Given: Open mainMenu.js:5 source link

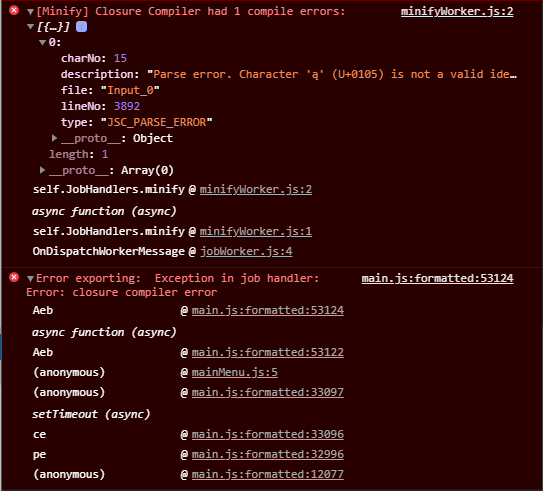Looking at the screenshot, I should 234,372.
